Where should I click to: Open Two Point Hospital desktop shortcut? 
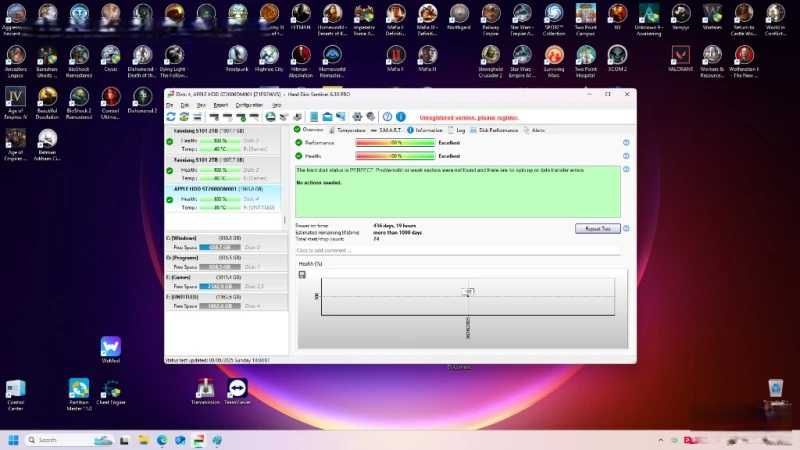coord(586,62)
